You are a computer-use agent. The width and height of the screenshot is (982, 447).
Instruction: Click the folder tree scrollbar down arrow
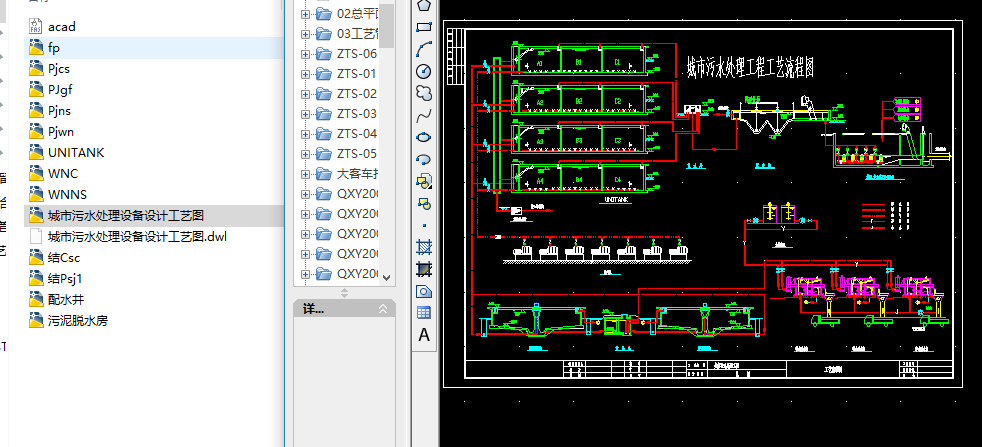(387, 276)
